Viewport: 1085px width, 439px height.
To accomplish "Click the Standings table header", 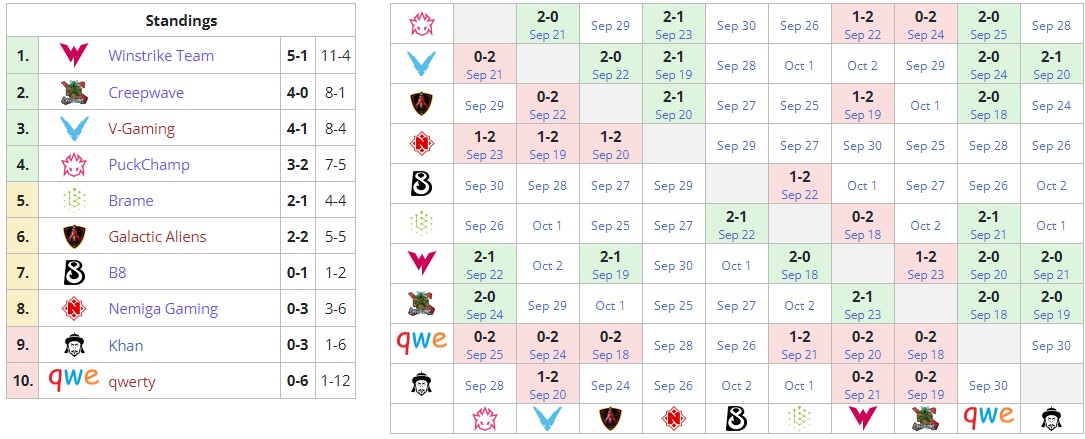I will pos(181,20).
